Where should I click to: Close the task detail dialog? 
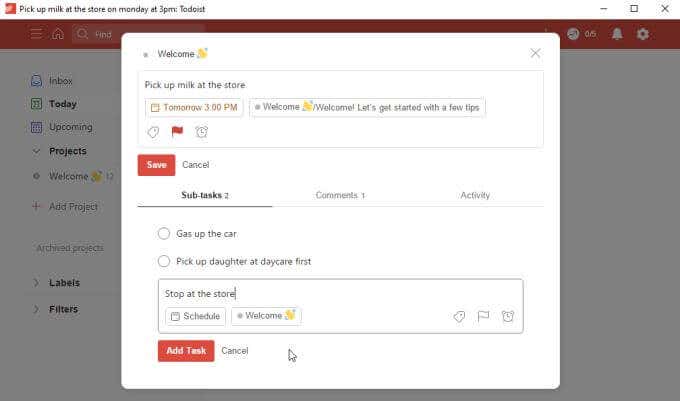point(535,53)
